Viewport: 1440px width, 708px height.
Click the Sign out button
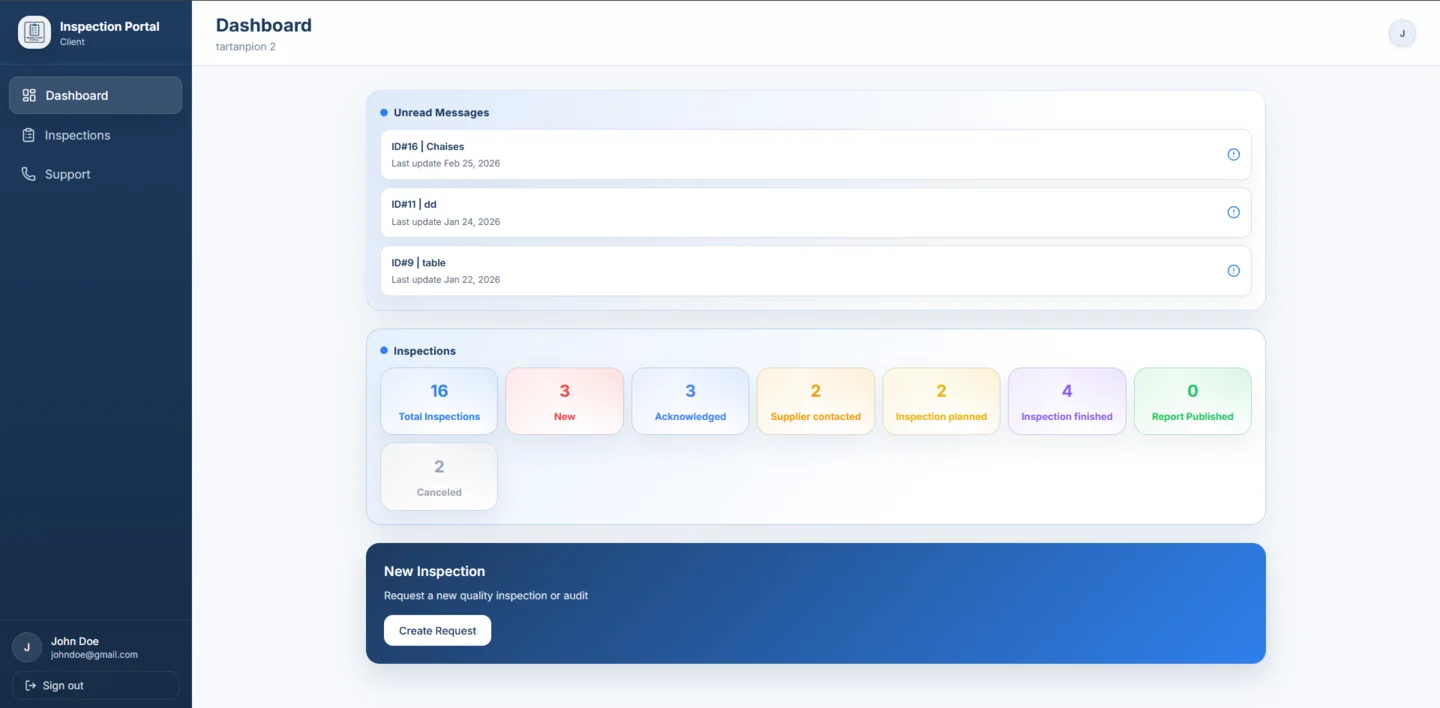[95, 685]
